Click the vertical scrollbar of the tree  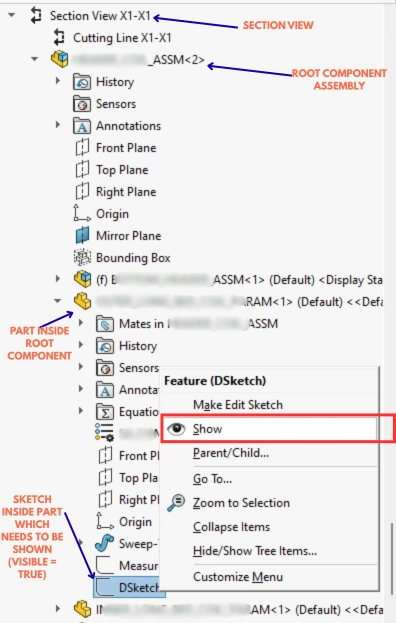click(392, 558)
